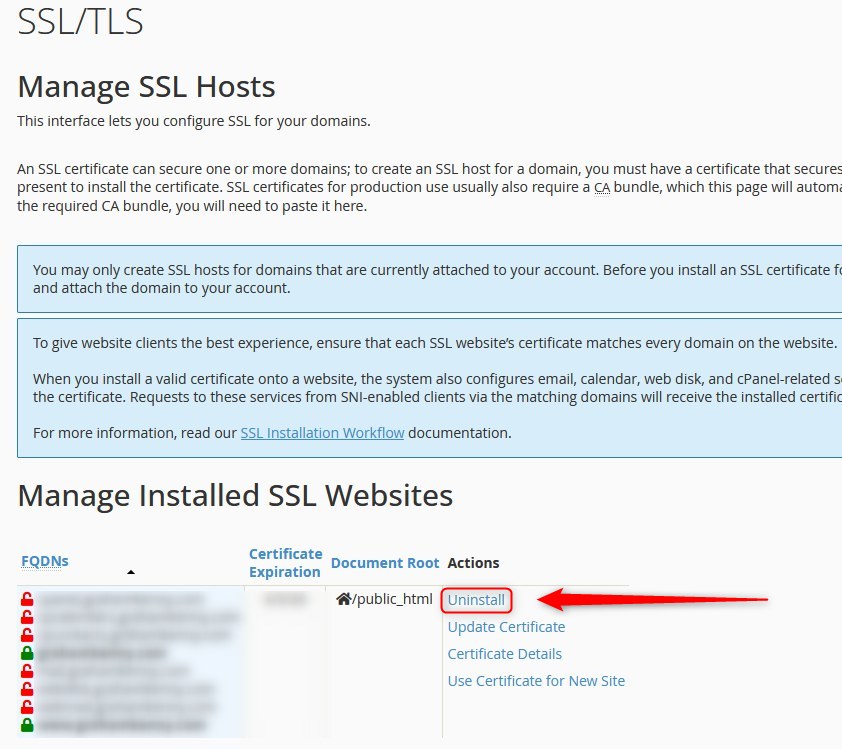Click the upper green locked padlock icon
Viewport: 842px width, 749px height.
click(x=27, y=653)
